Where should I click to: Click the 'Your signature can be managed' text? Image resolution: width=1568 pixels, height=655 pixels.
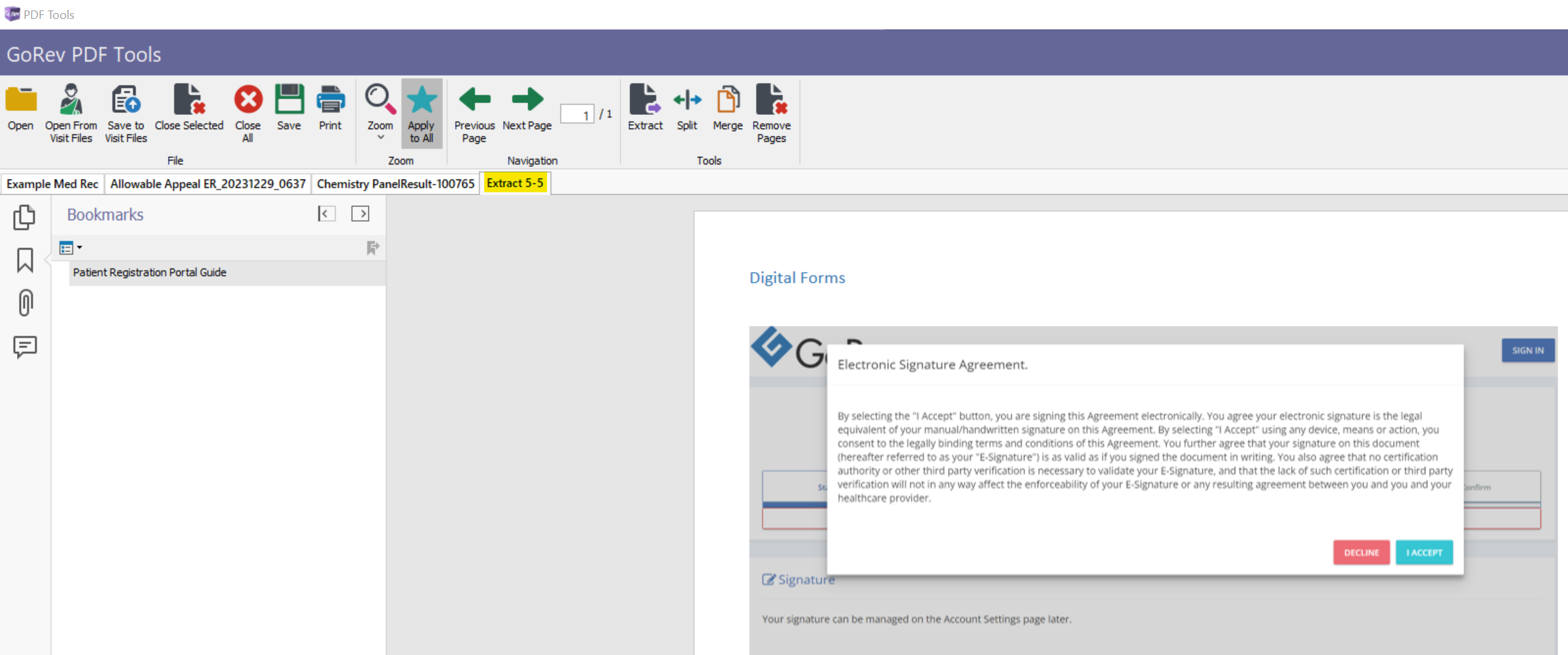pyautogui.click(x=916, y=619)
